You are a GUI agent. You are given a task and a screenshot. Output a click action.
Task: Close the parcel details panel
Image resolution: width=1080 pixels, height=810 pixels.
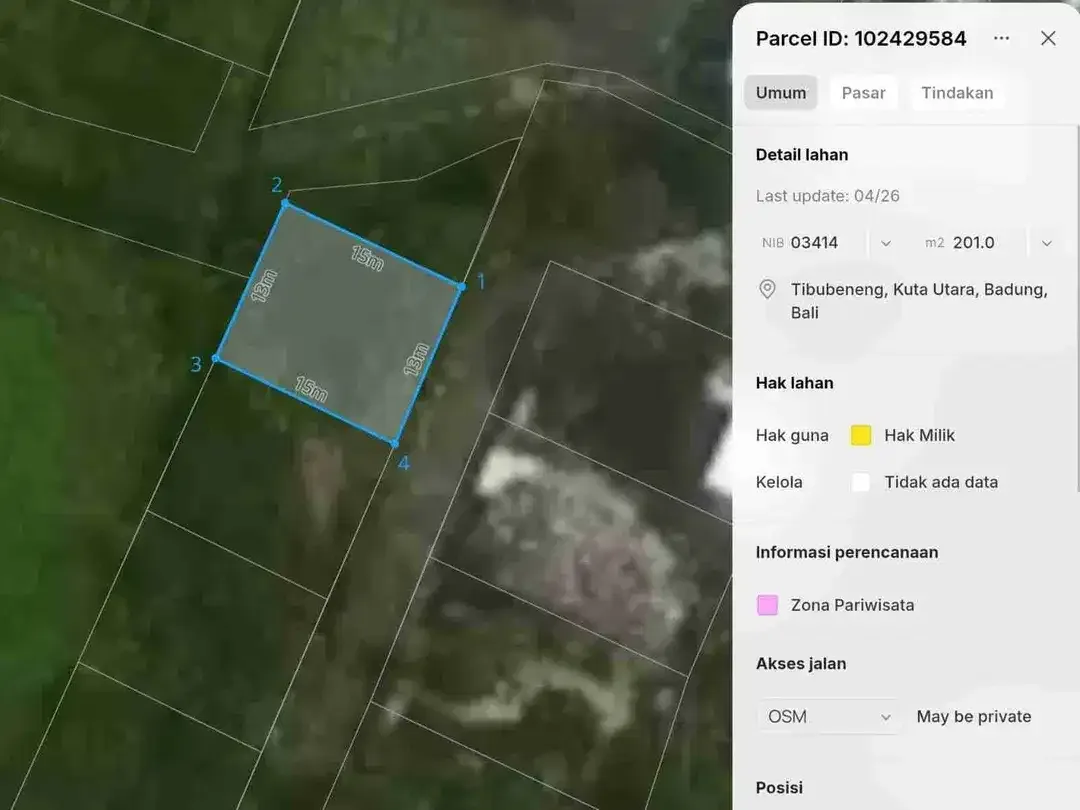pyautogui.click(x=1048, y=39)
